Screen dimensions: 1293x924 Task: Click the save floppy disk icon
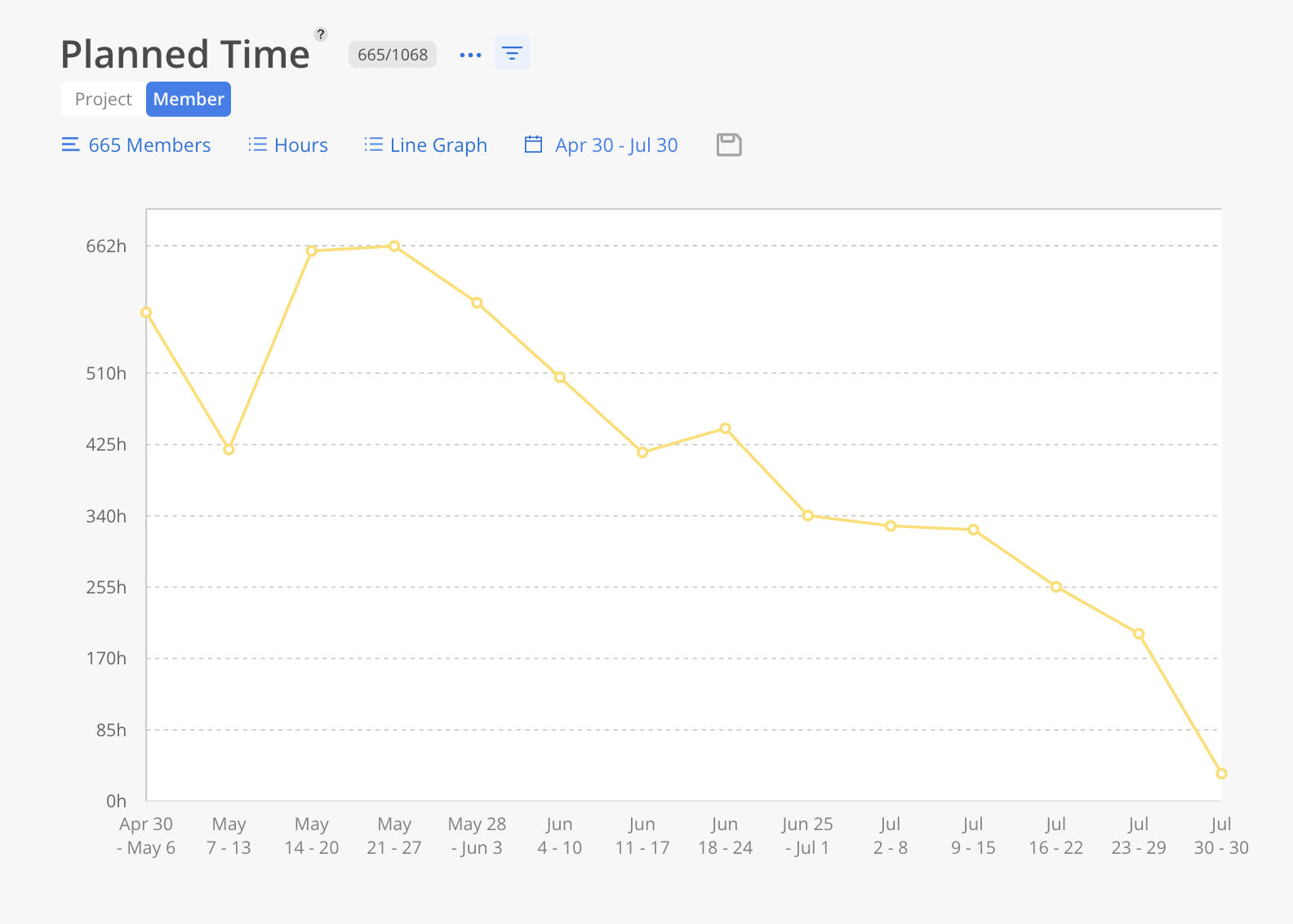728,144
